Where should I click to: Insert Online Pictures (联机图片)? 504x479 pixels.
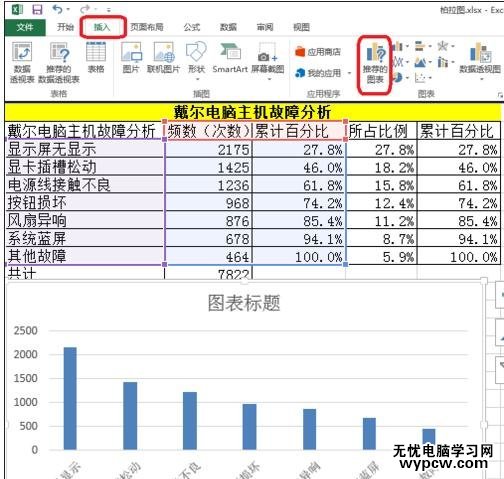tap(163, 57)
